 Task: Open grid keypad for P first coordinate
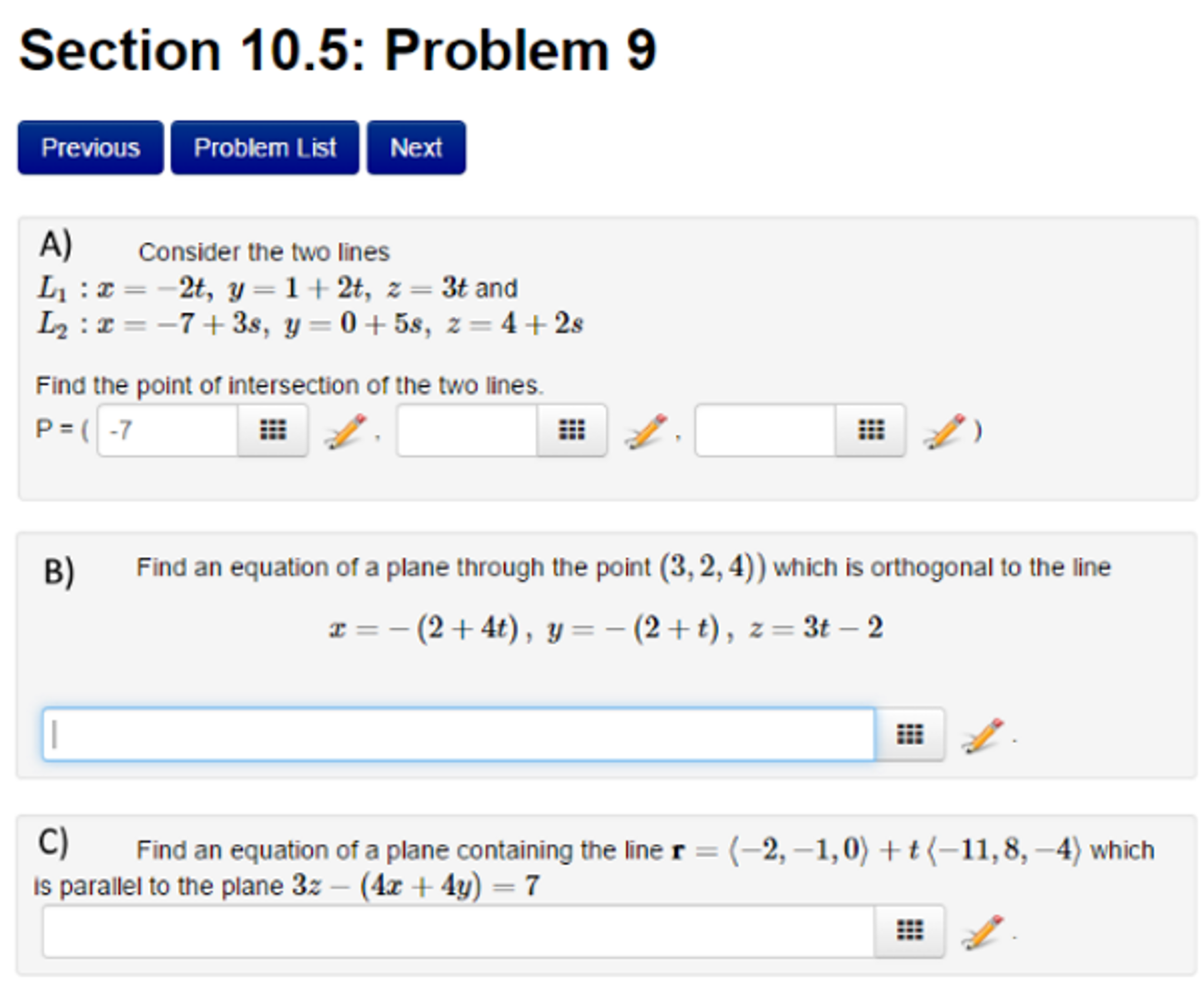[272, 430]
